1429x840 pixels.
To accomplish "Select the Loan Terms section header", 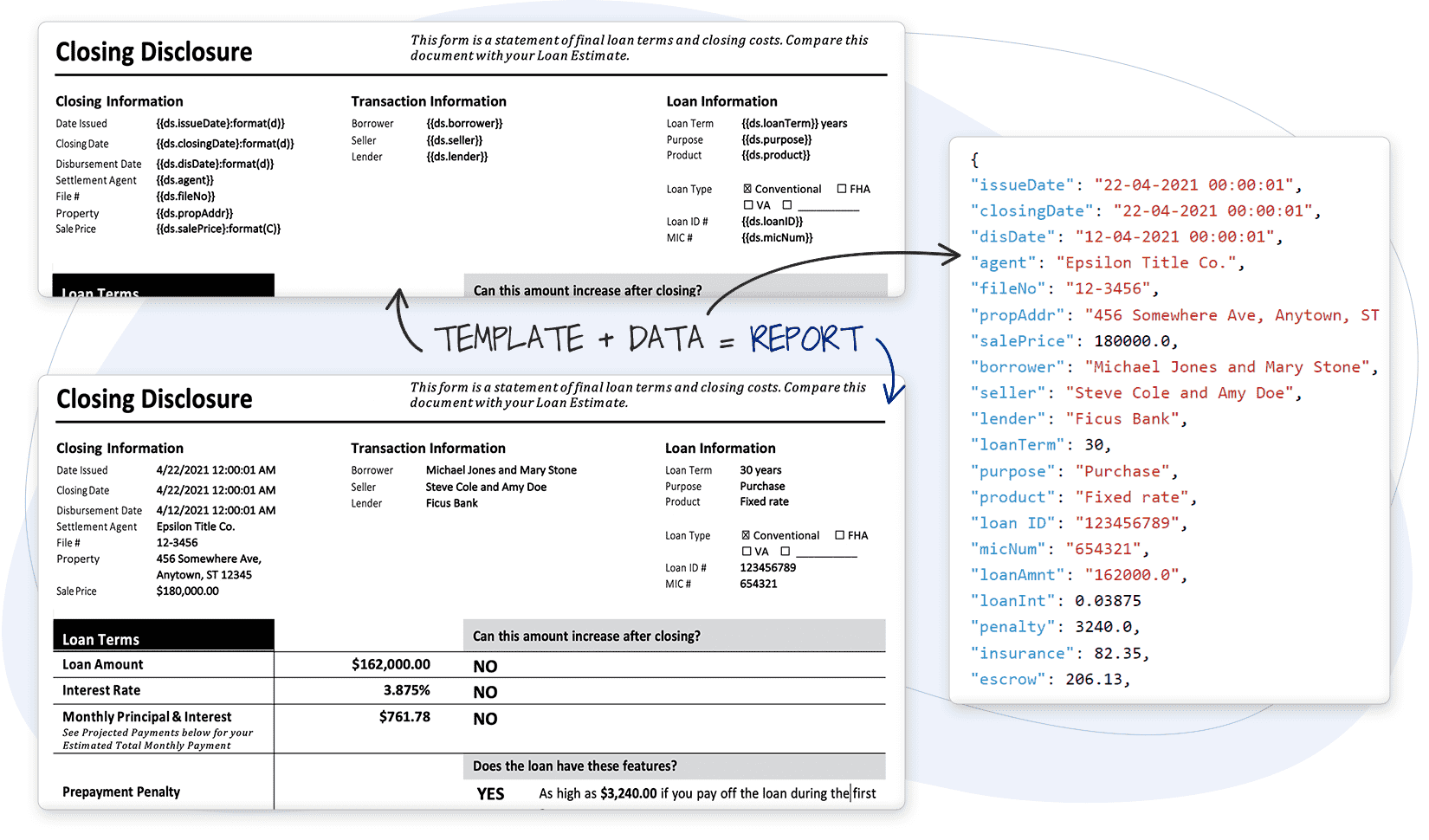I will pyautogui.click(x=100, y=639).
